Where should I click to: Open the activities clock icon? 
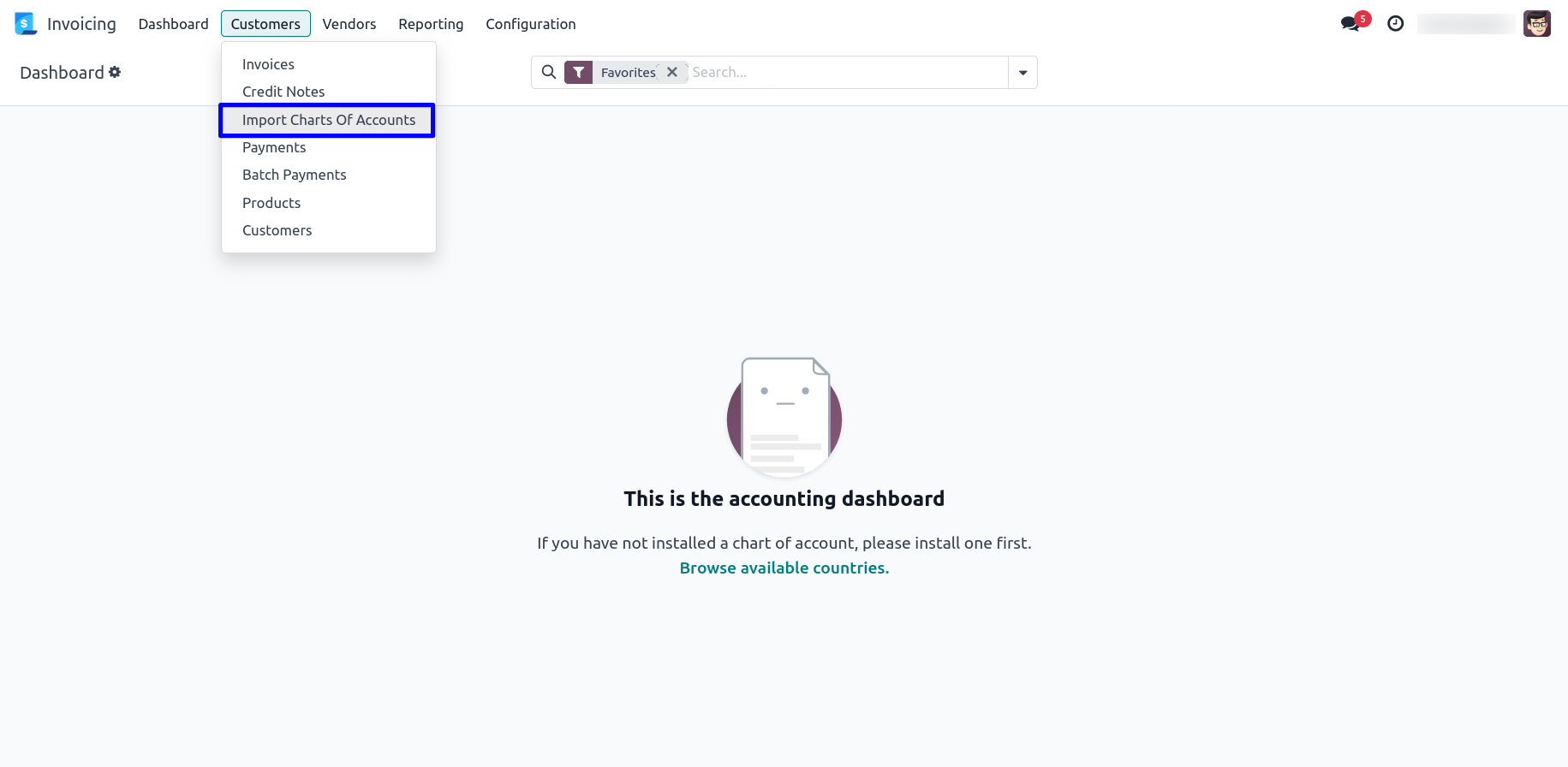point(1396,24)
